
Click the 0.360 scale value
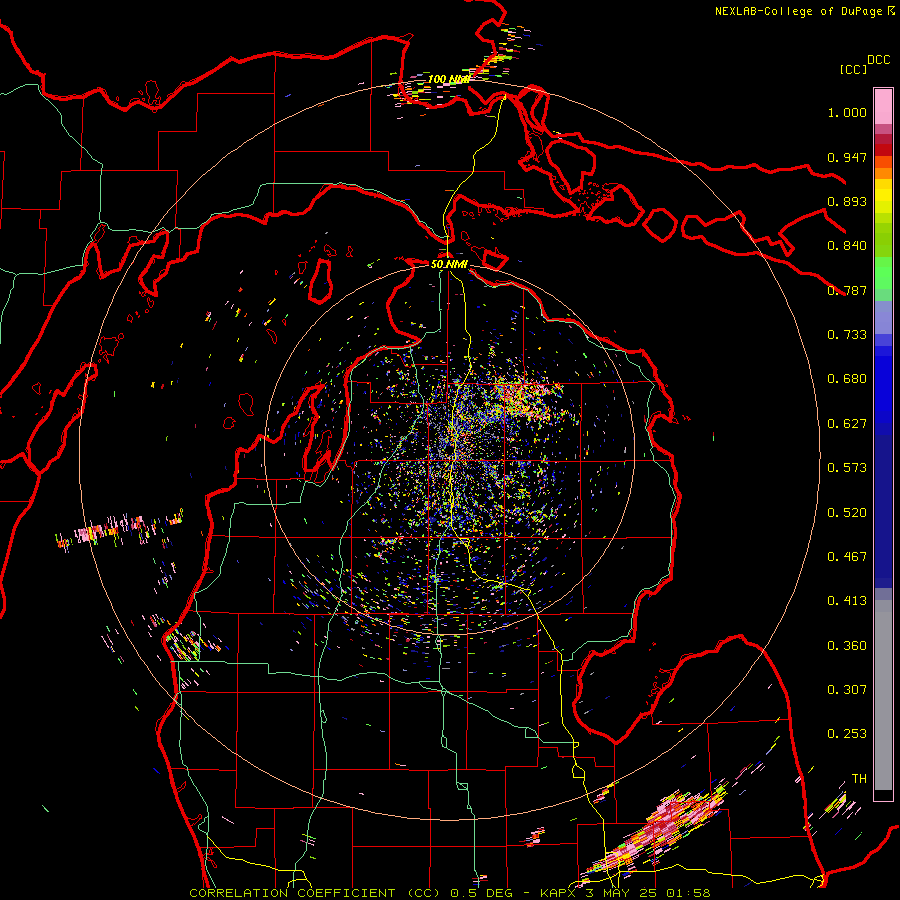pos(847,646)
